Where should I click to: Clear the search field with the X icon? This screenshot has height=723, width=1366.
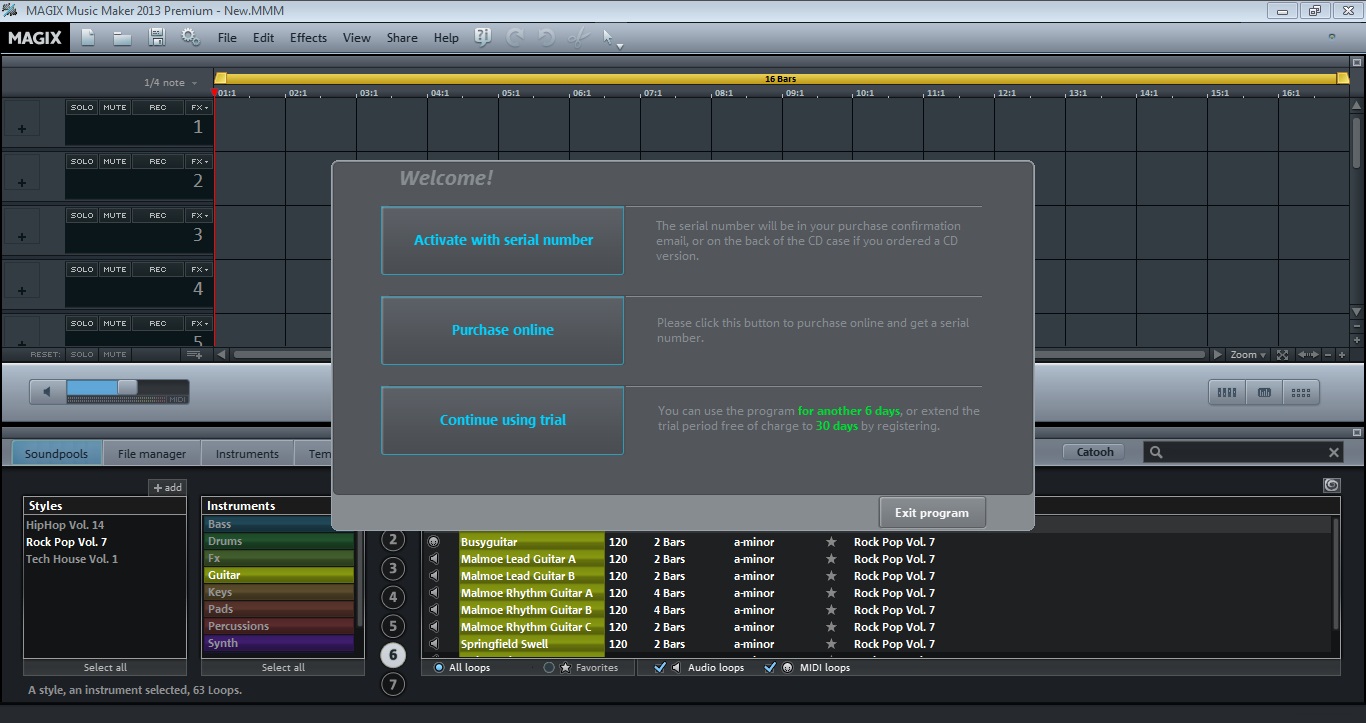1333,453
